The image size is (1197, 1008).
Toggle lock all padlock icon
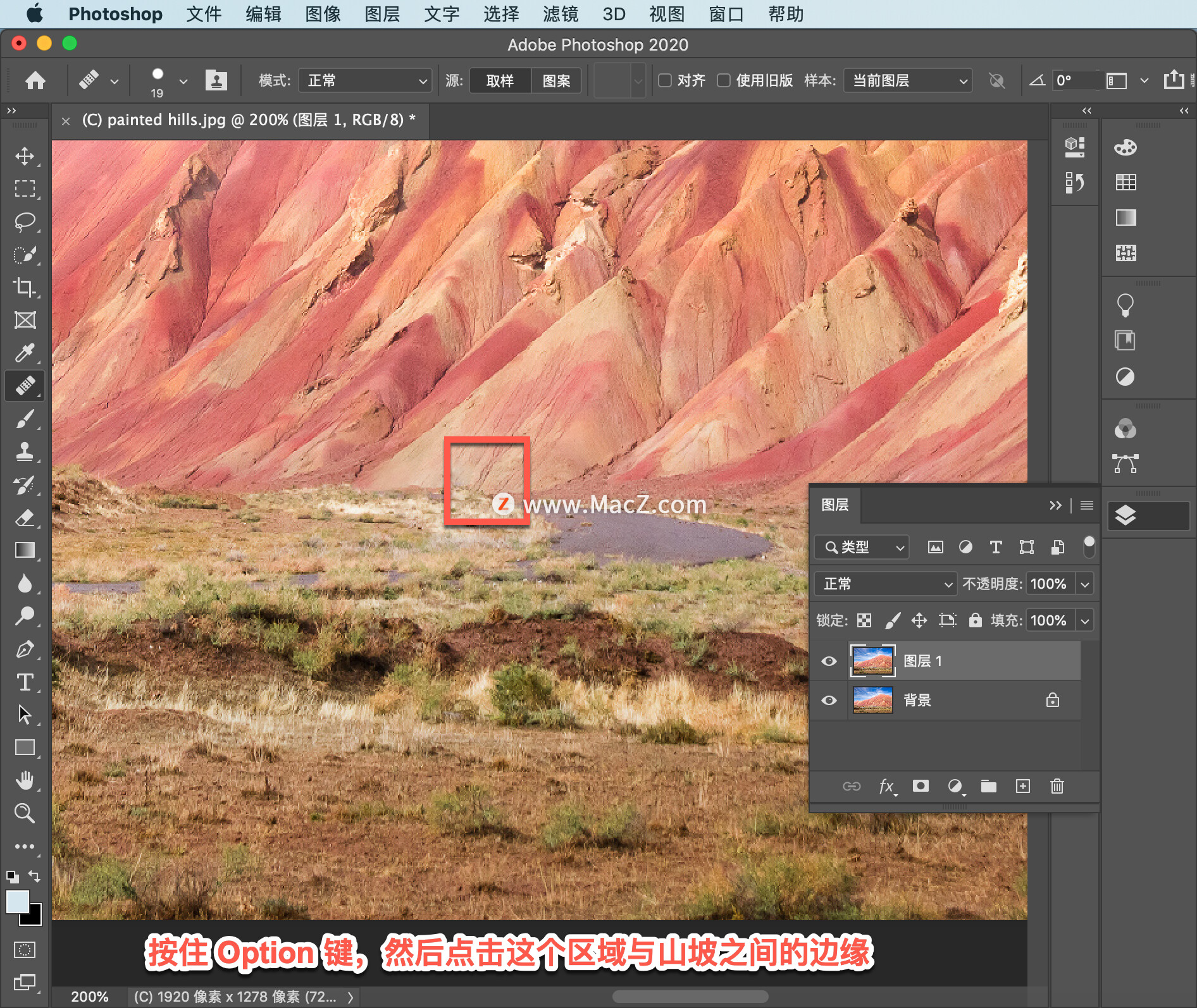(976, 620)
